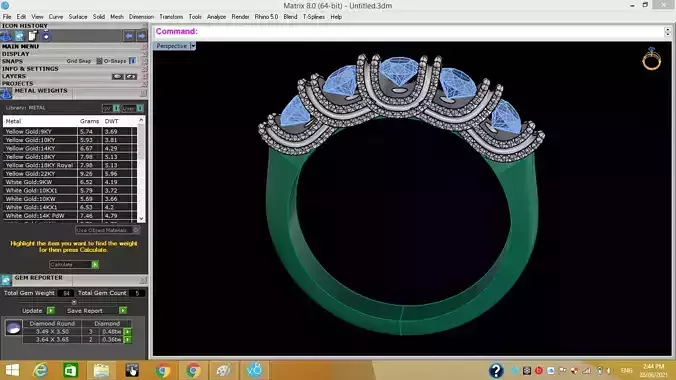The width and height of the screenshot is (676, 380).
Task: Toggle the O-Snaps blue button
Action: tap(132, 61)
